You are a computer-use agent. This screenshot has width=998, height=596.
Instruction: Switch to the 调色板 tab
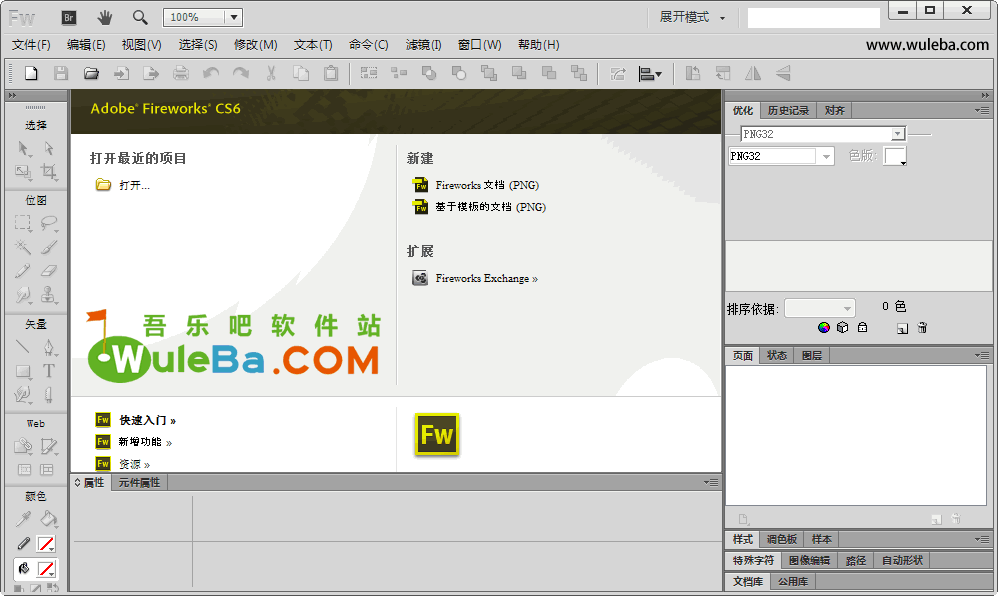coord(782,539)
